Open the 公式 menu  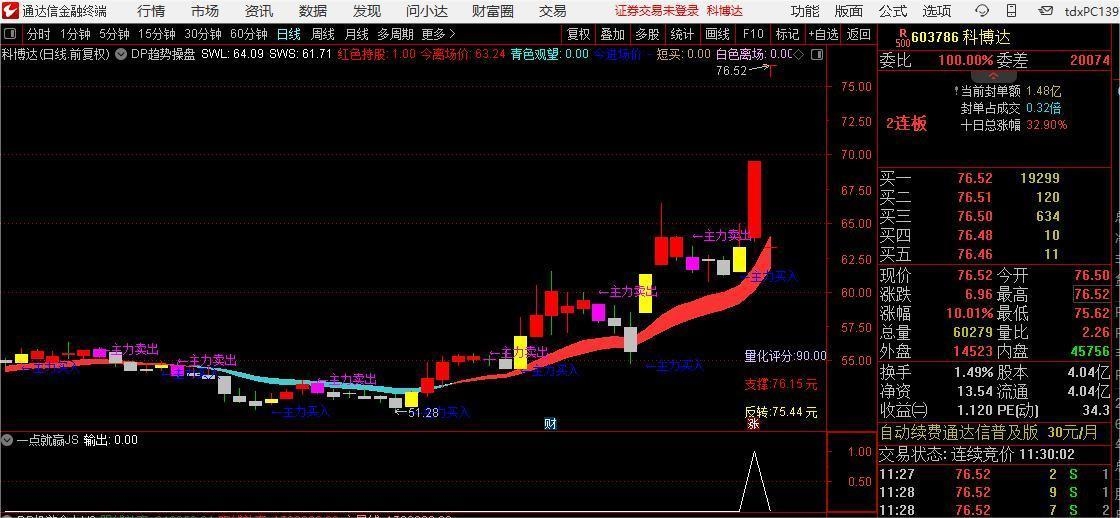pos(893,11)
